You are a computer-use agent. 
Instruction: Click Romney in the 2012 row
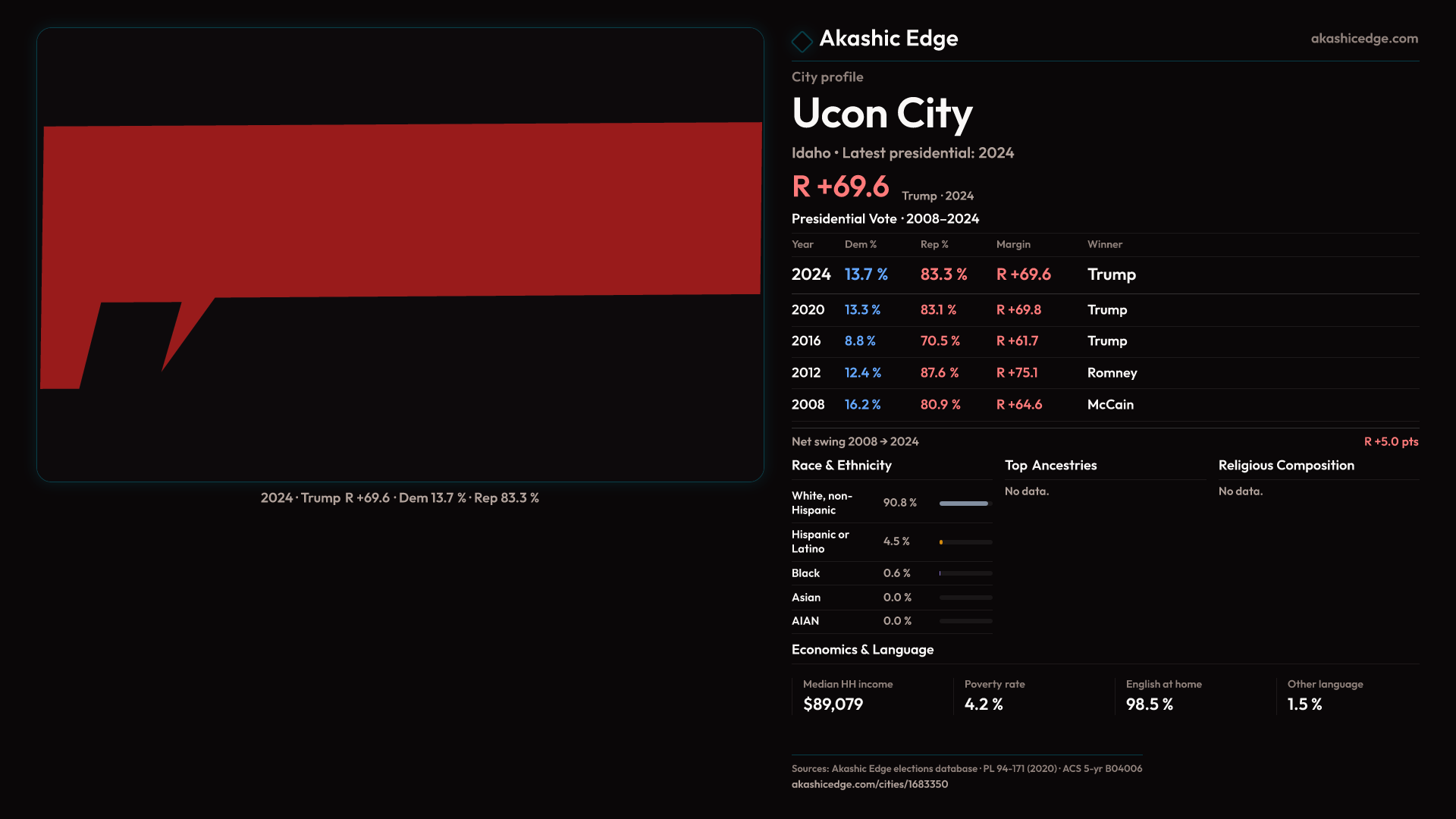(1112, 373)
